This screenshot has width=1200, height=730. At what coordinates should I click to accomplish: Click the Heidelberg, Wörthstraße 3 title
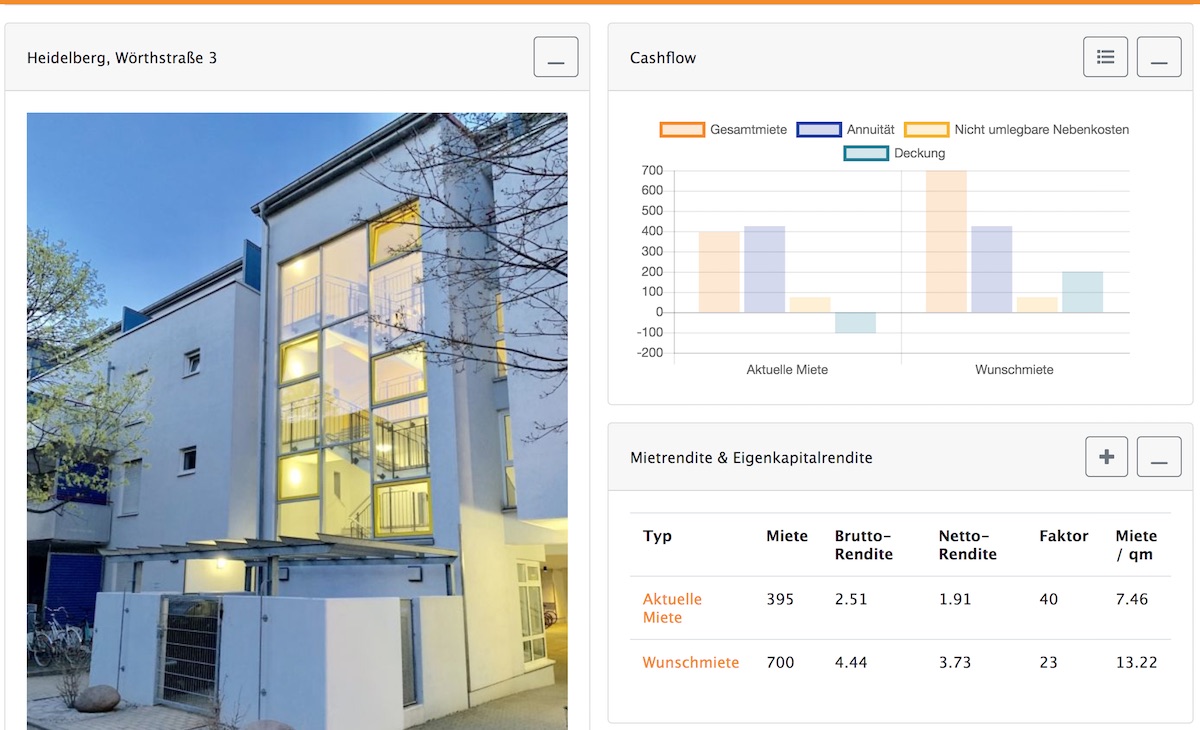coord(122,58)
